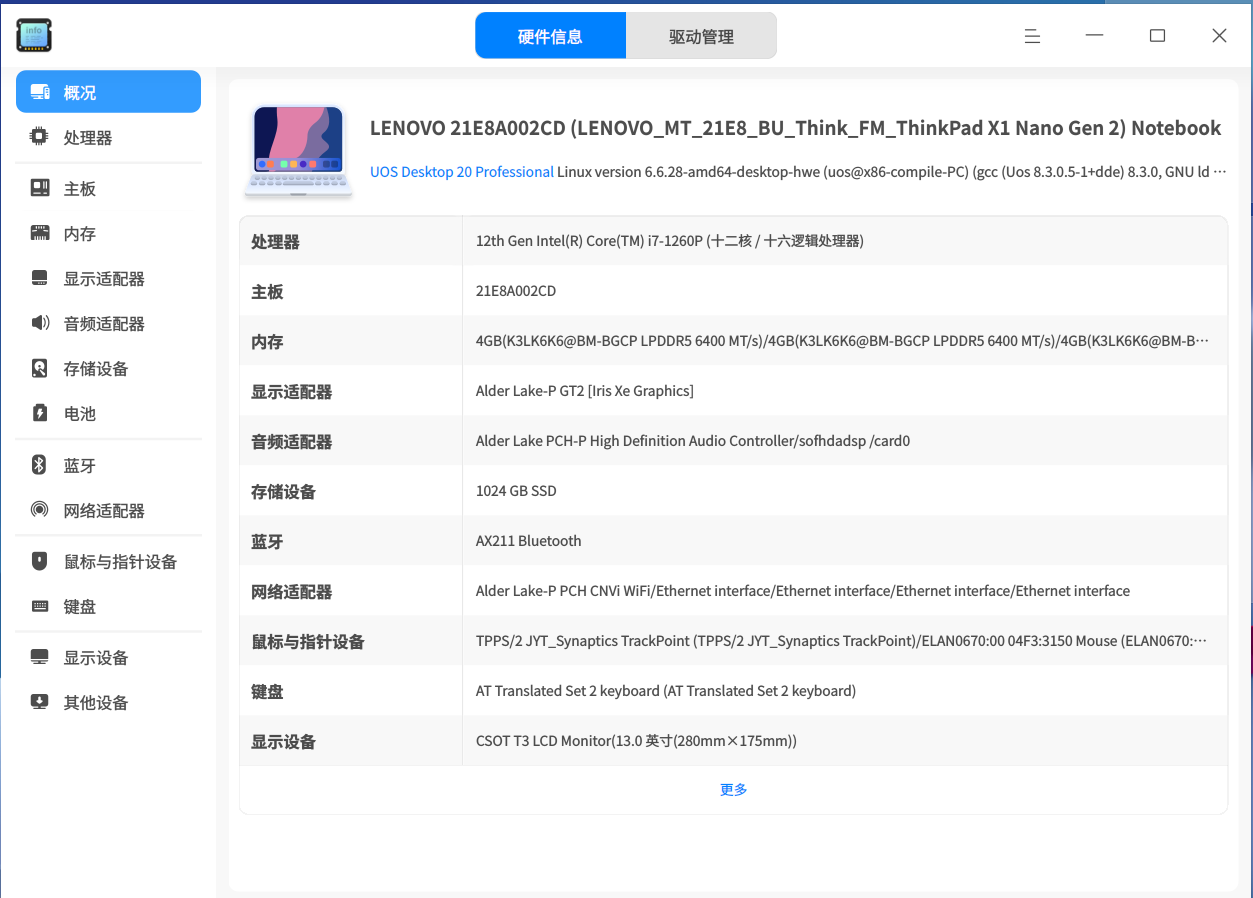Image resolution: width=1253 pixels, height=898 pixels.
Task: Select the 21E8A002CD motherboard value
Action: [516, 291]
